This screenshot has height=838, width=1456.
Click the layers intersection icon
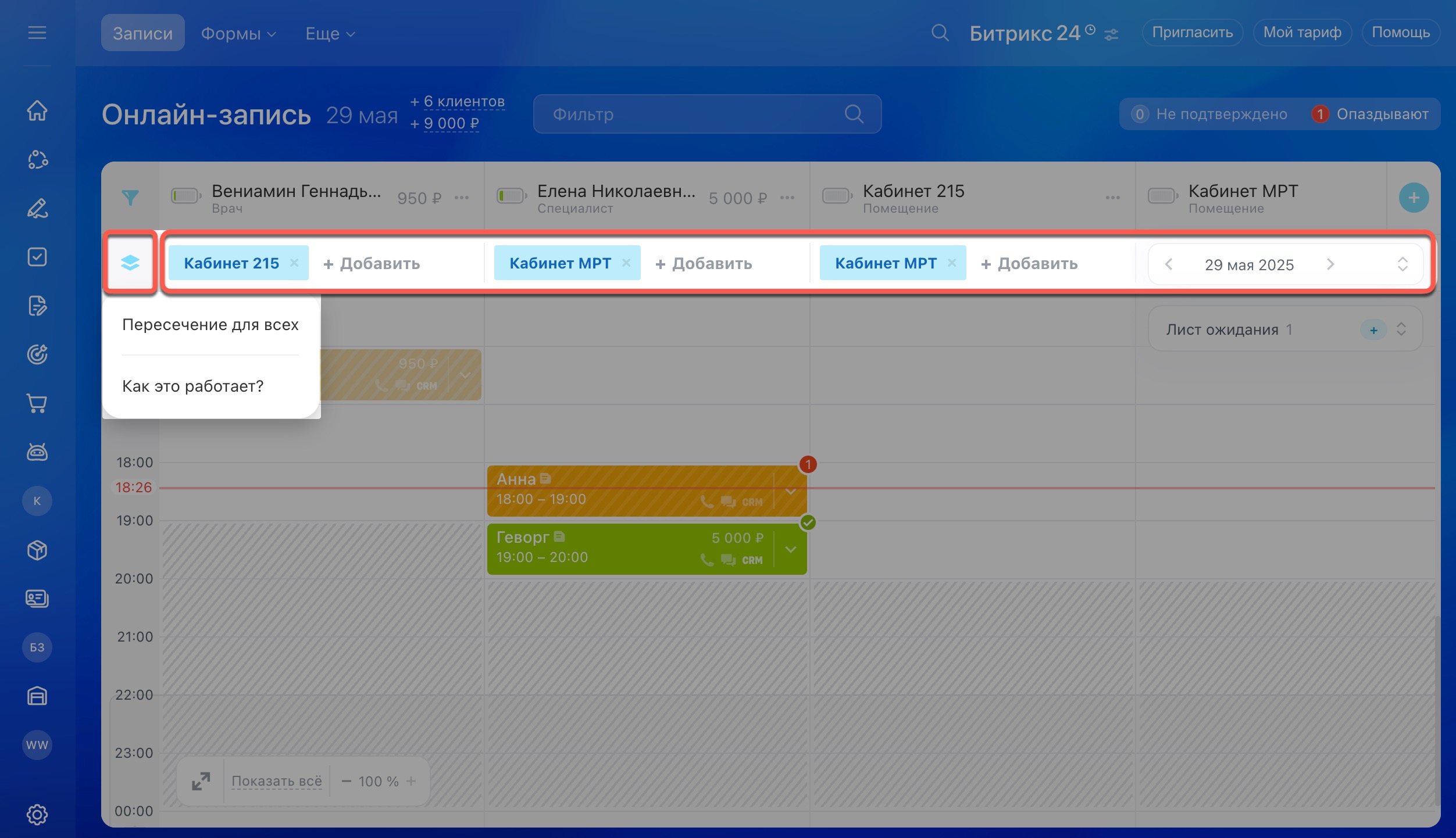(130, 263)
